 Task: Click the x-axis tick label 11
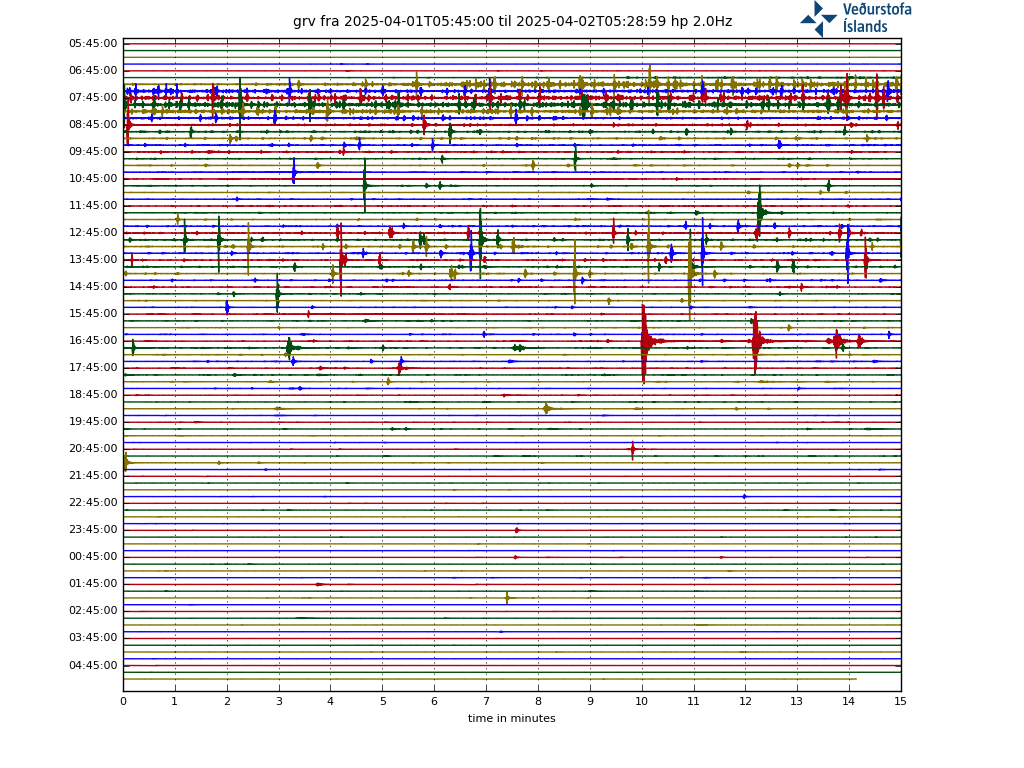click(x=694, y=701)
